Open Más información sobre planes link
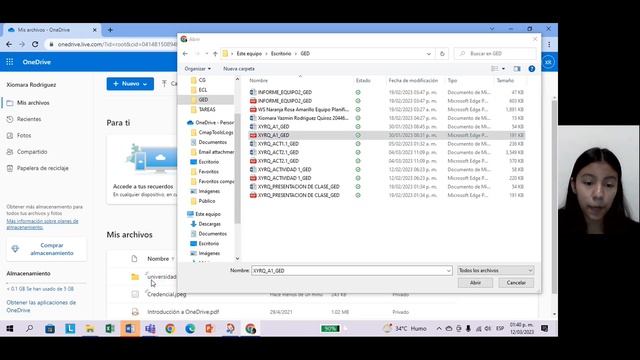 (42, 224)
